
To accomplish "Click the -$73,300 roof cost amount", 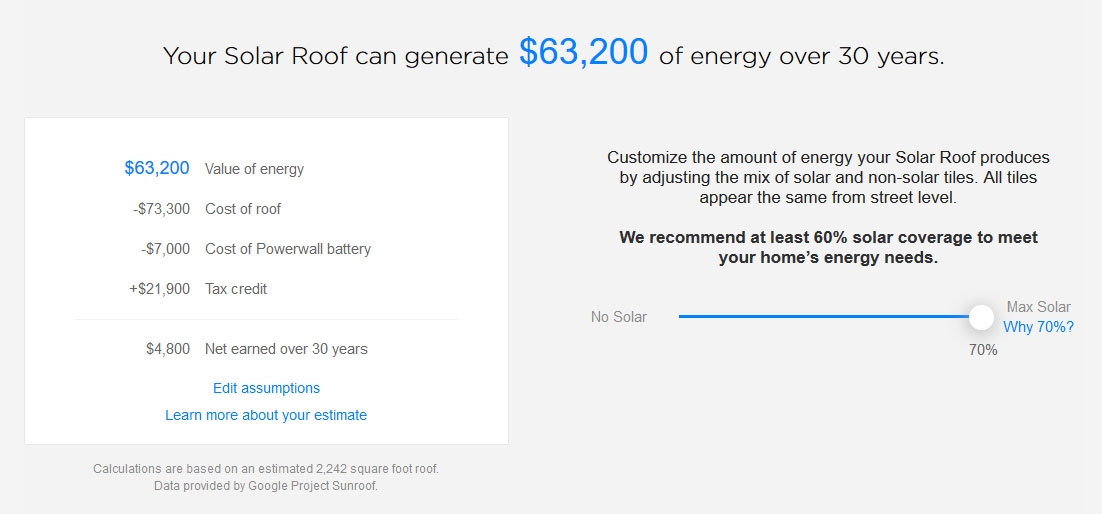I will pyautogui.click(x=161, y=209).
